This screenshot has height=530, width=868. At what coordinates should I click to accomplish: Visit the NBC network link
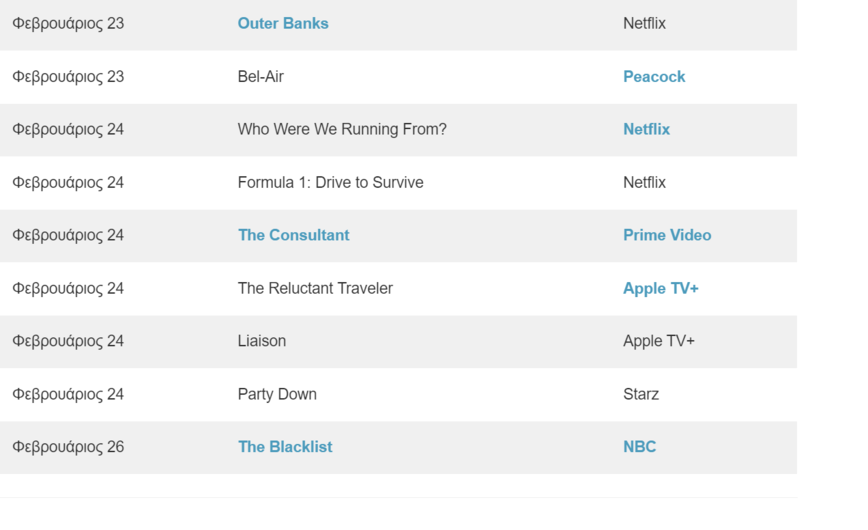pos(639,447)
